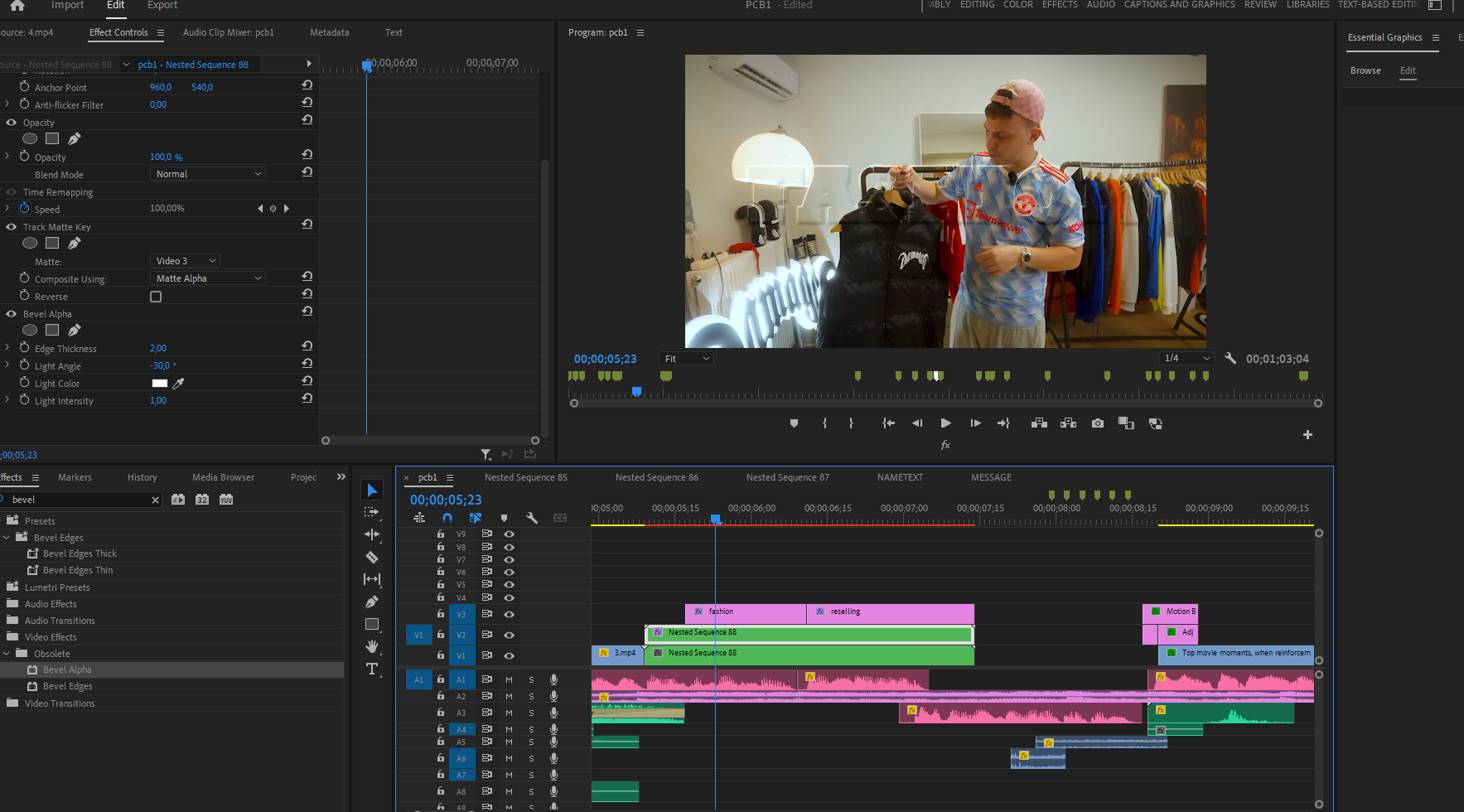Mute audio track A1

pyautogui.click(x=509, y=679)
